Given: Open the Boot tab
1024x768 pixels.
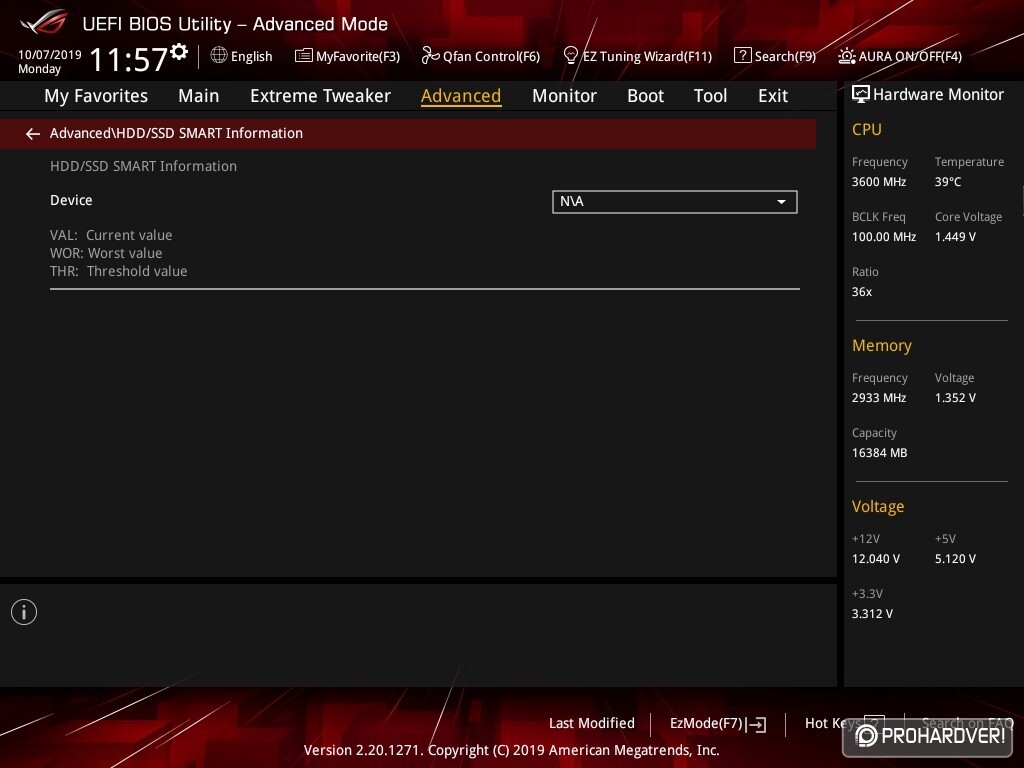Looking at the screenshot, I should (645, 96).
